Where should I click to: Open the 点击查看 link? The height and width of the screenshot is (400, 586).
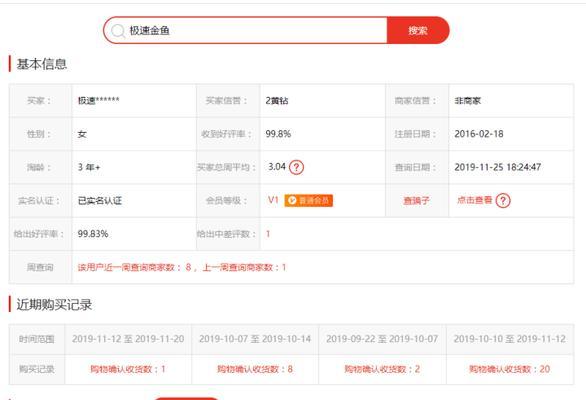[x=475, y=200]
